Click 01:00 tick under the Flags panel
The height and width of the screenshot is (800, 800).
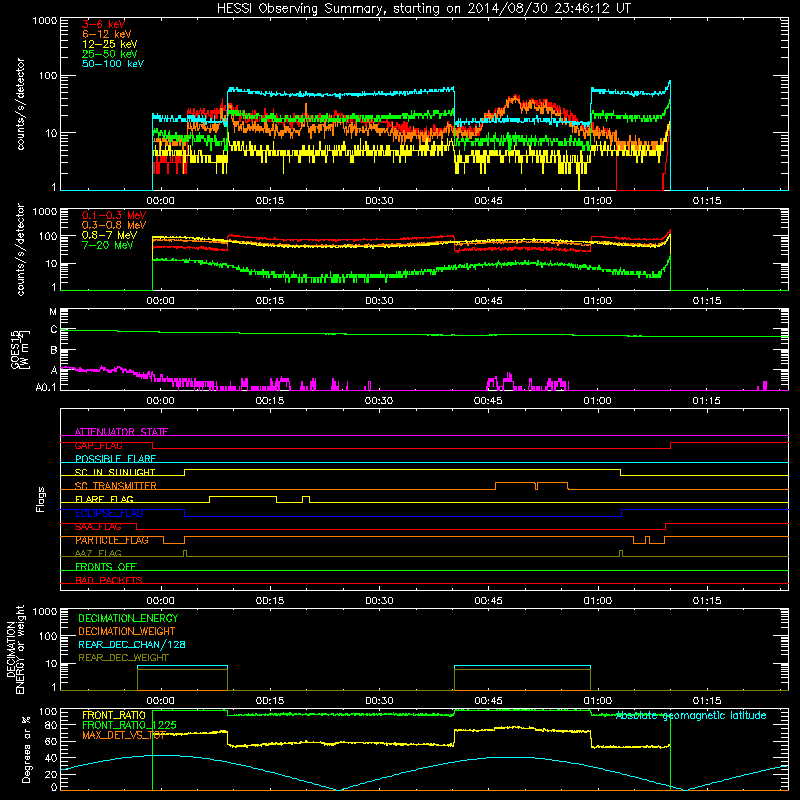click(597, 601)
